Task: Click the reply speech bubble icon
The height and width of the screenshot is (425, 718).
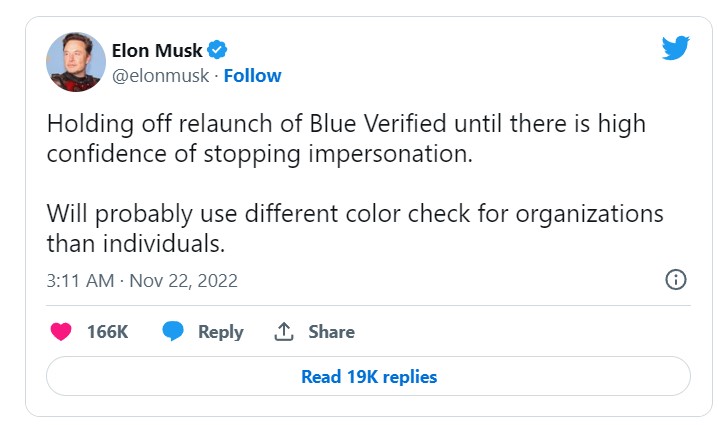Action: [x=173, y=332]
